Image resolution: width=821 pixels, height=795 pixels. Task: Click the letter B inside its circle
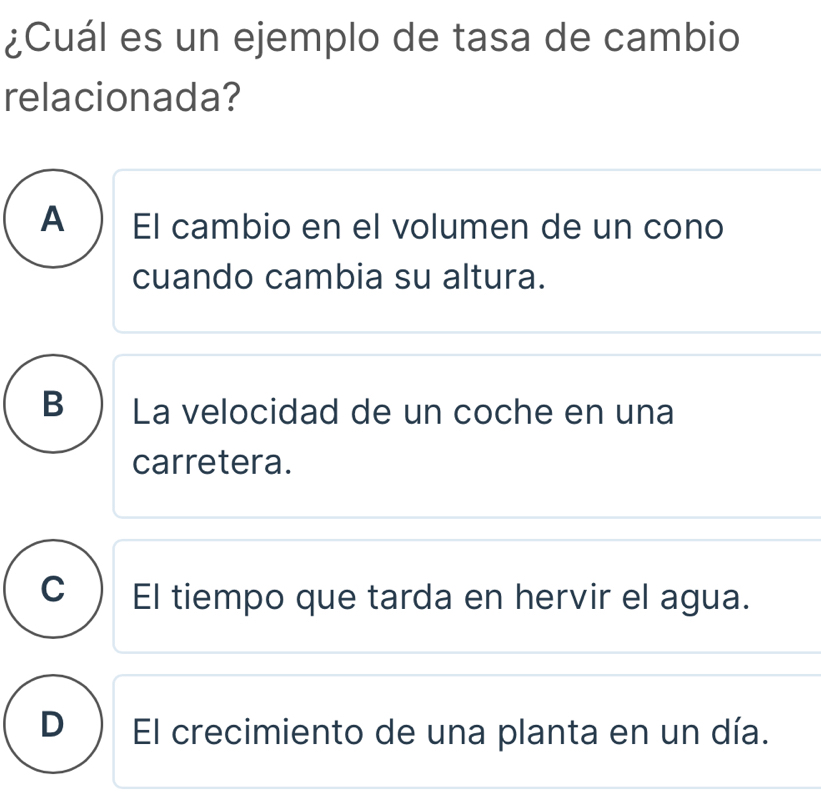click(53, 404)
